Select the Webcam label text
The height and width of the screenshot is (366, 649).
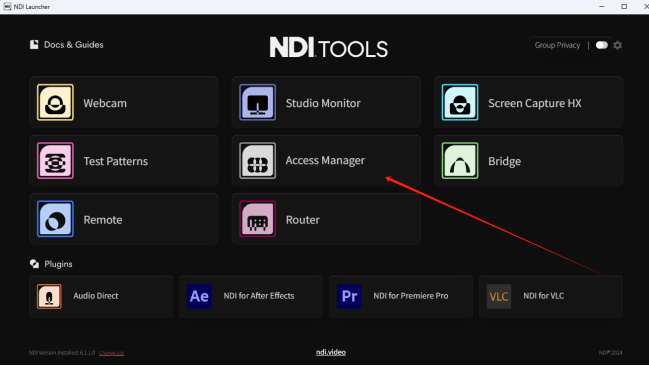coord(105,103)
